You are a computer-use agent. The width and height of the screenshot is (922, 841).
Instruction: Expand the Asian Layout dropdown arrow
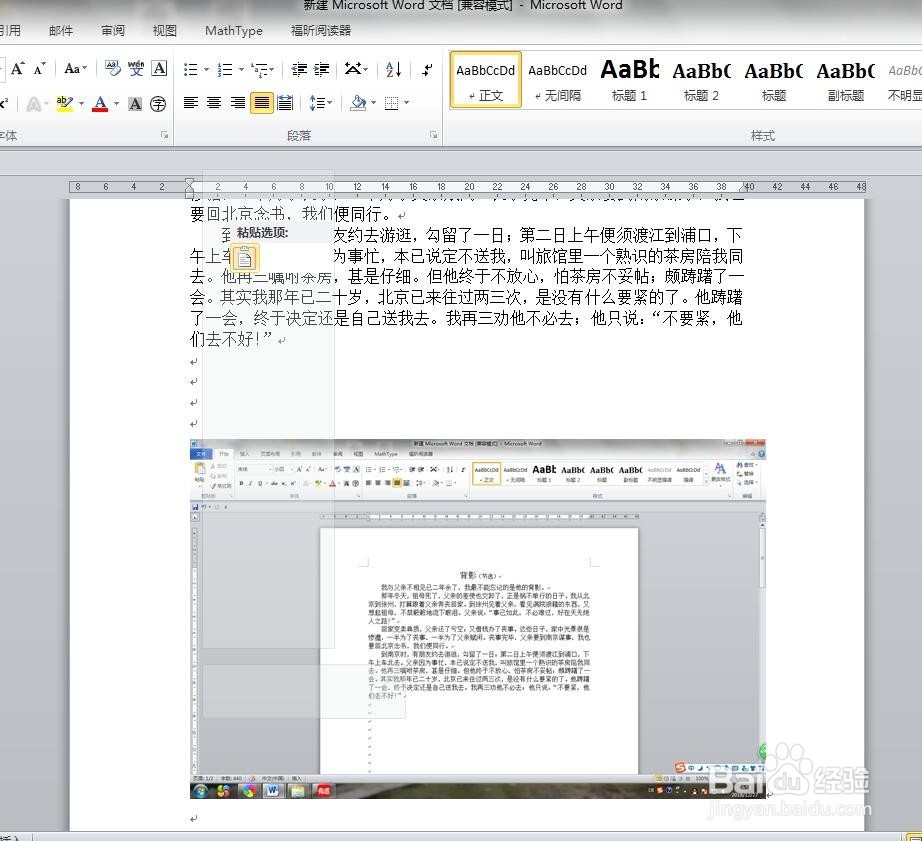(x=366, y=70)
